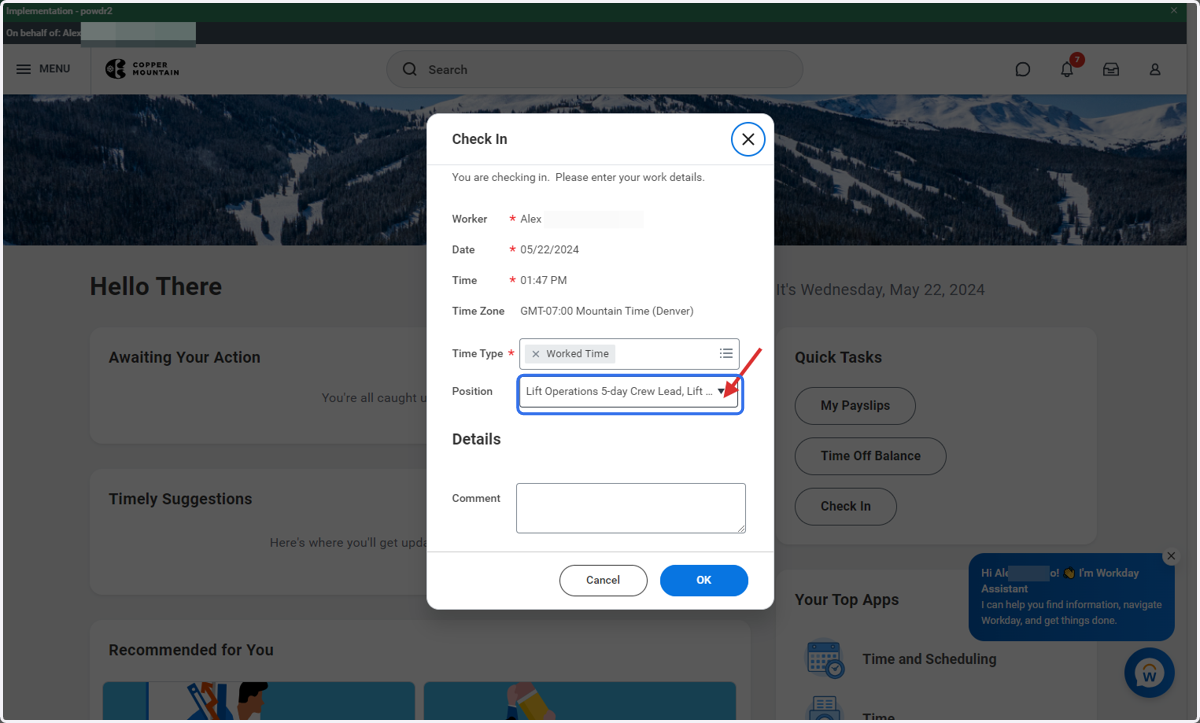Open notifications bell icon
The width and height of the screenshot is (1200, 723).
pyautogui.click(x=1067, y=69)
